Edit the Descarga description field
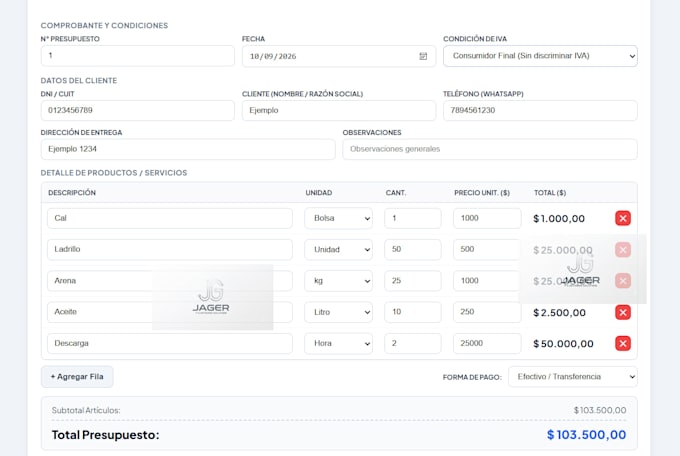This screenshot has width=680, height=456. (x=170, y=343)
